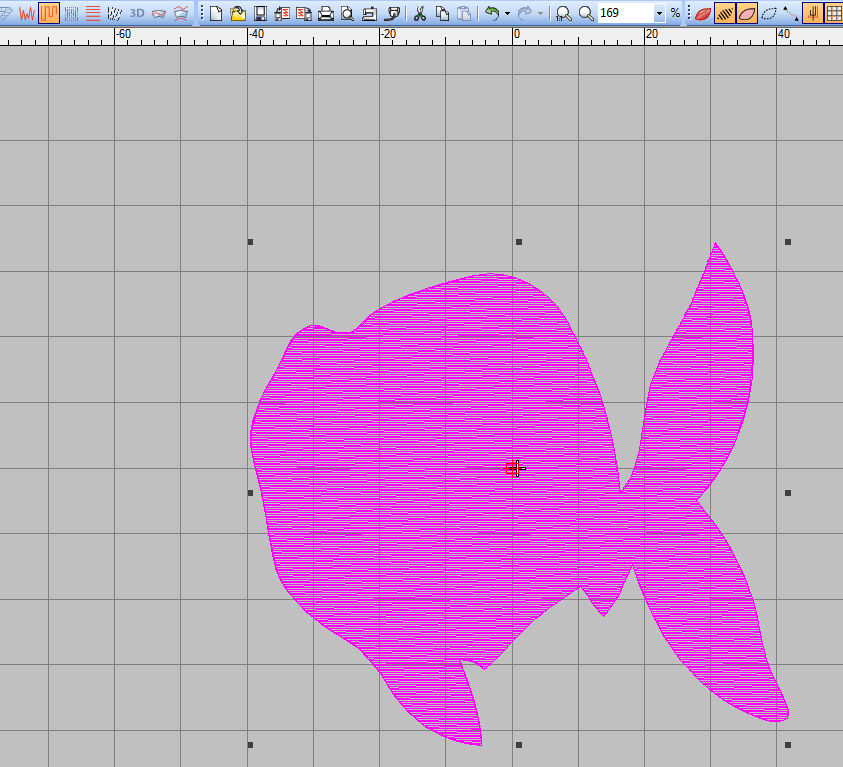Open the Undo history dropdown arrow
The height and width of the screenshot is (767, 843).
coord(507,14)
